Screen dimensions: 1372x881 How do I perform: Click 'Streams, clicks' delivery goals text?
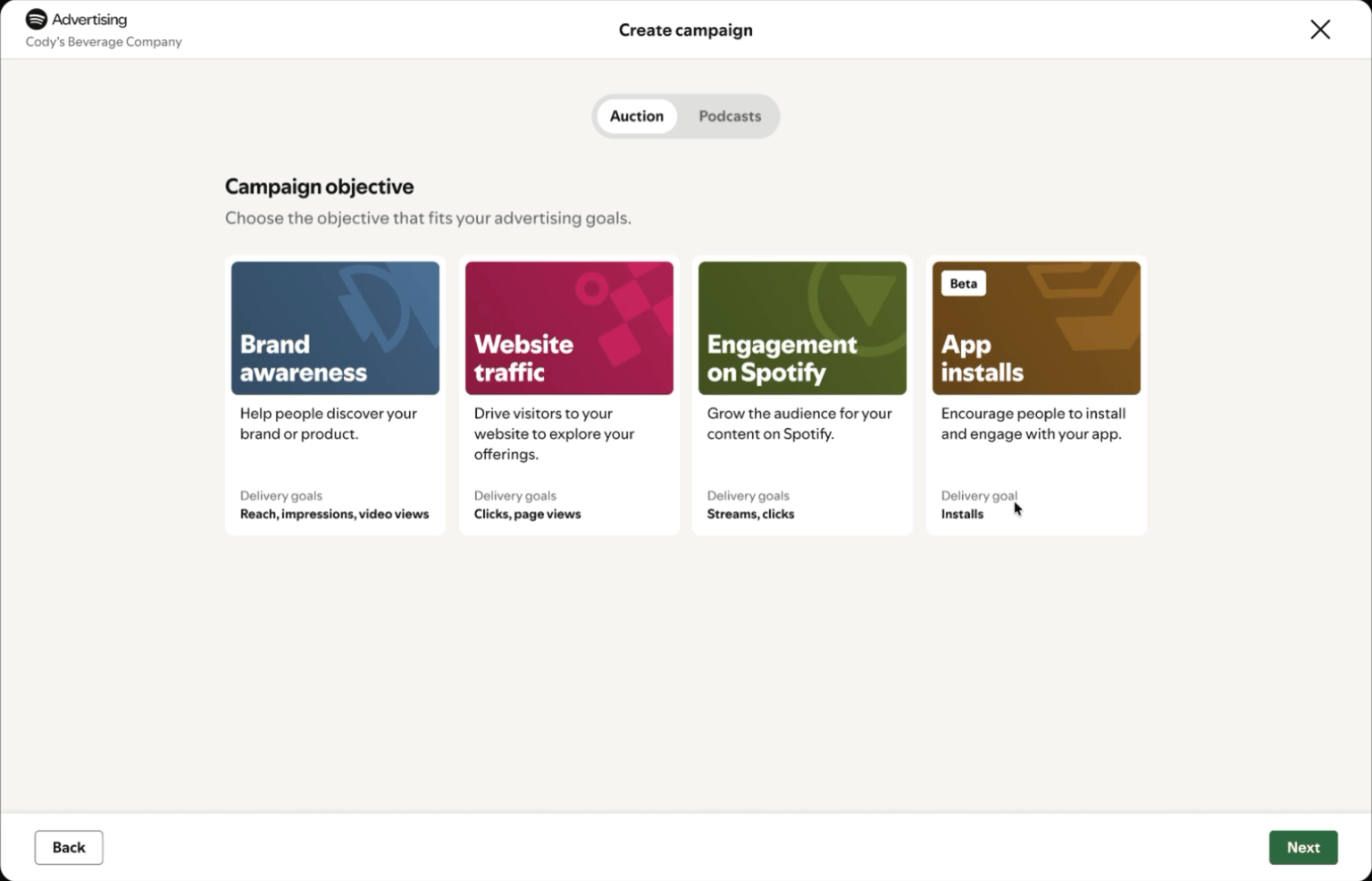pyautogui.click(x=750, y=514)
